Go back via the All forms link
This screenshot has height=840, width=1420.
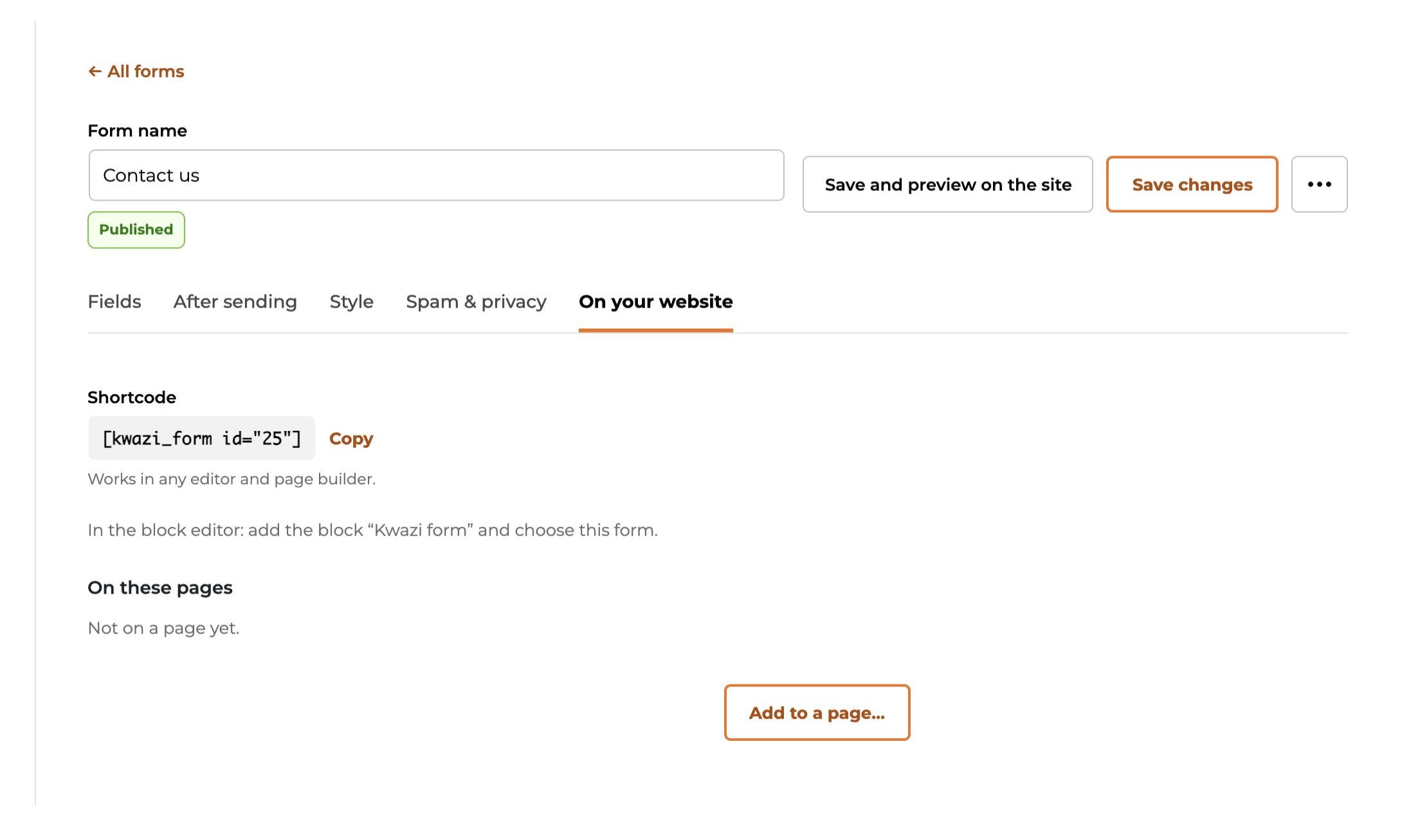(136, 71)
